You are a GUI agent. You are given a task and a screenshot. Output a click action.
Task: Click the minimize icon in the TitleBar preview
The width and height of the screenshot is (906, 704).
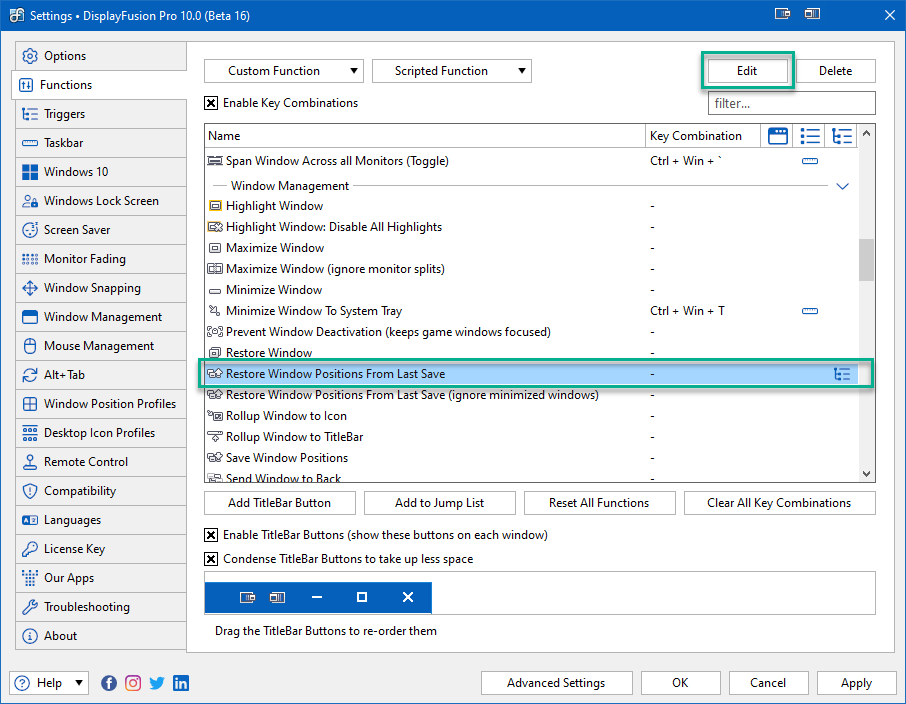[317, 597]
